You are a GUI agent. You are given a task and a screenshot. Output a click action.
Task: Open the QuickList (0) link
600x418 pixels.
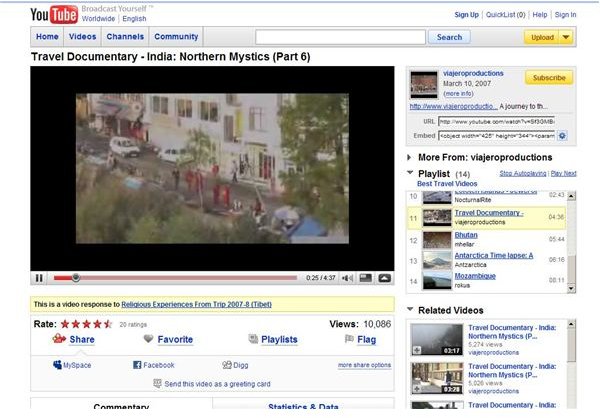[x=505, y=15]
